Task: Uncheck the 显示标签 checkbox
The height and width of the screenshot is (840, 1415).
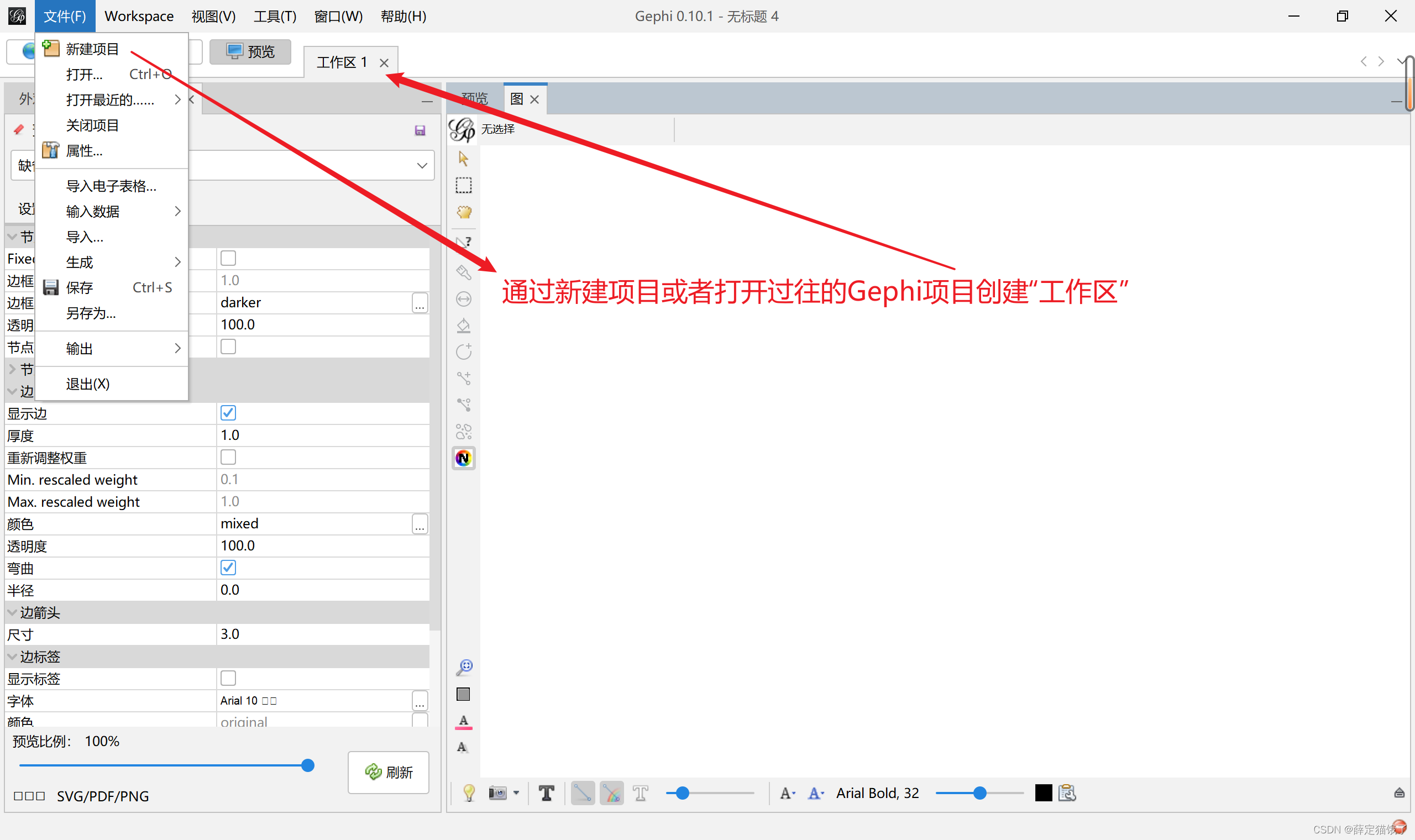Action: point(228,678)
